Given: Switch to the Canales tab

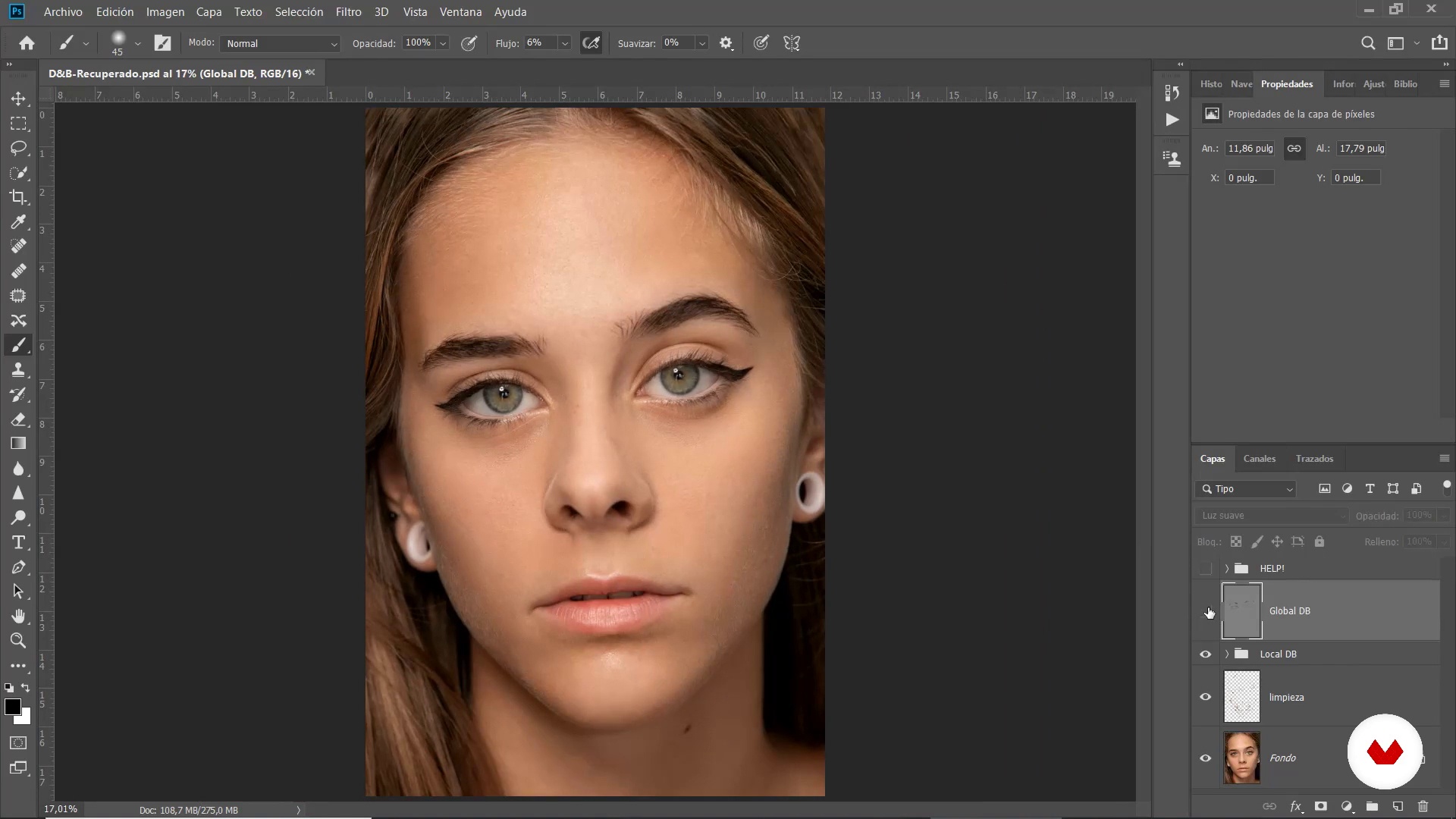Looking at the screenshot, I should 1259,459.
